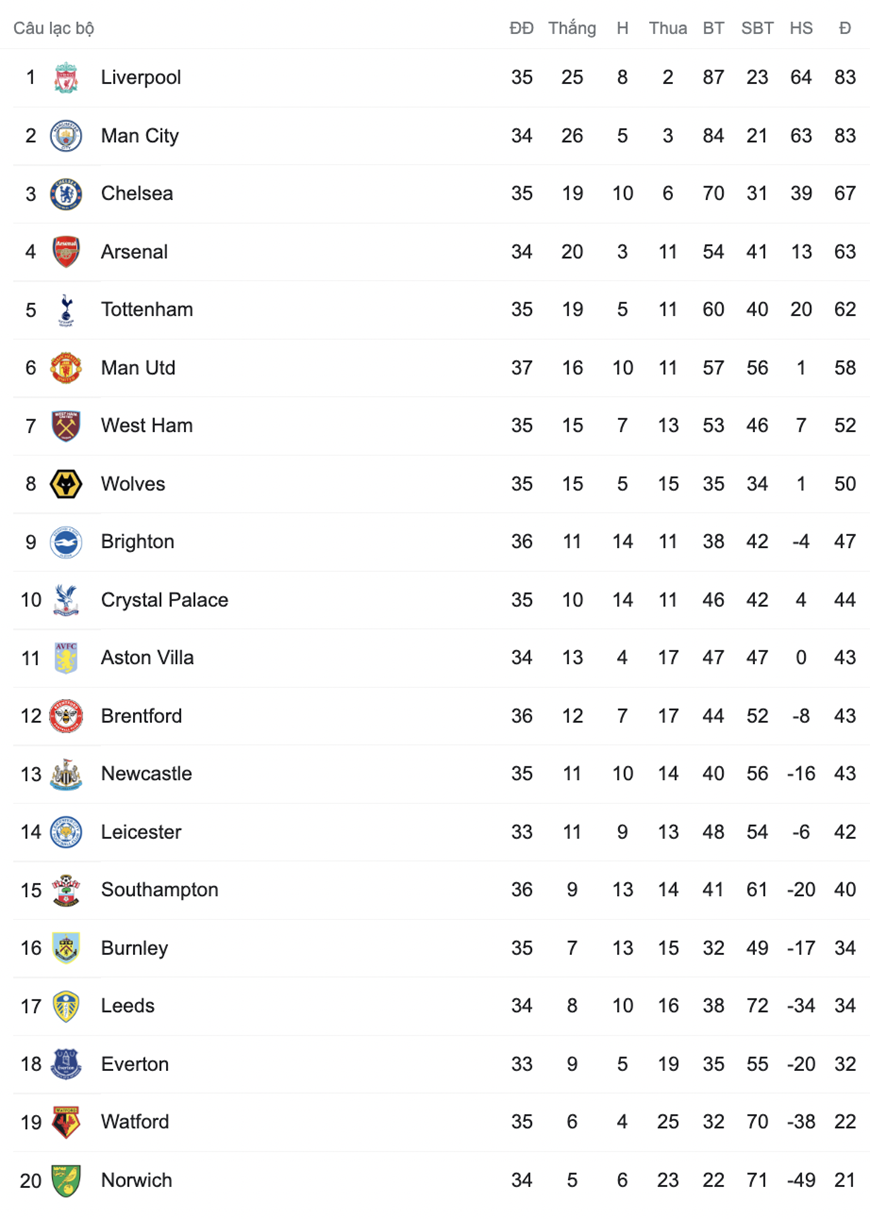This screenshot has height=1219, width=870.
Task: Click the Everton crest icon
Action: coord(66,1064)
